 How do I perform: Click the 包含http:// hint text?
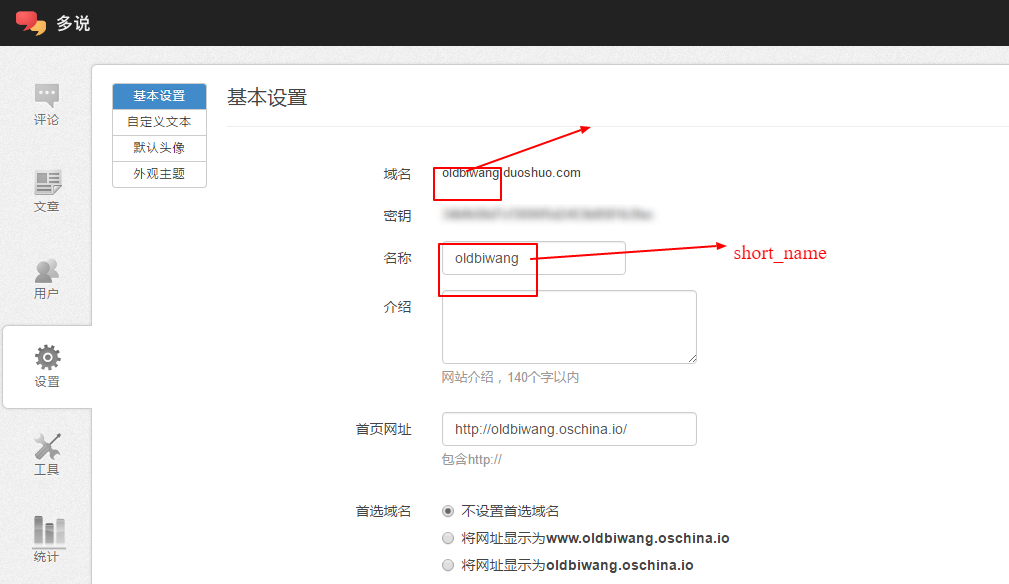(472, 459)
